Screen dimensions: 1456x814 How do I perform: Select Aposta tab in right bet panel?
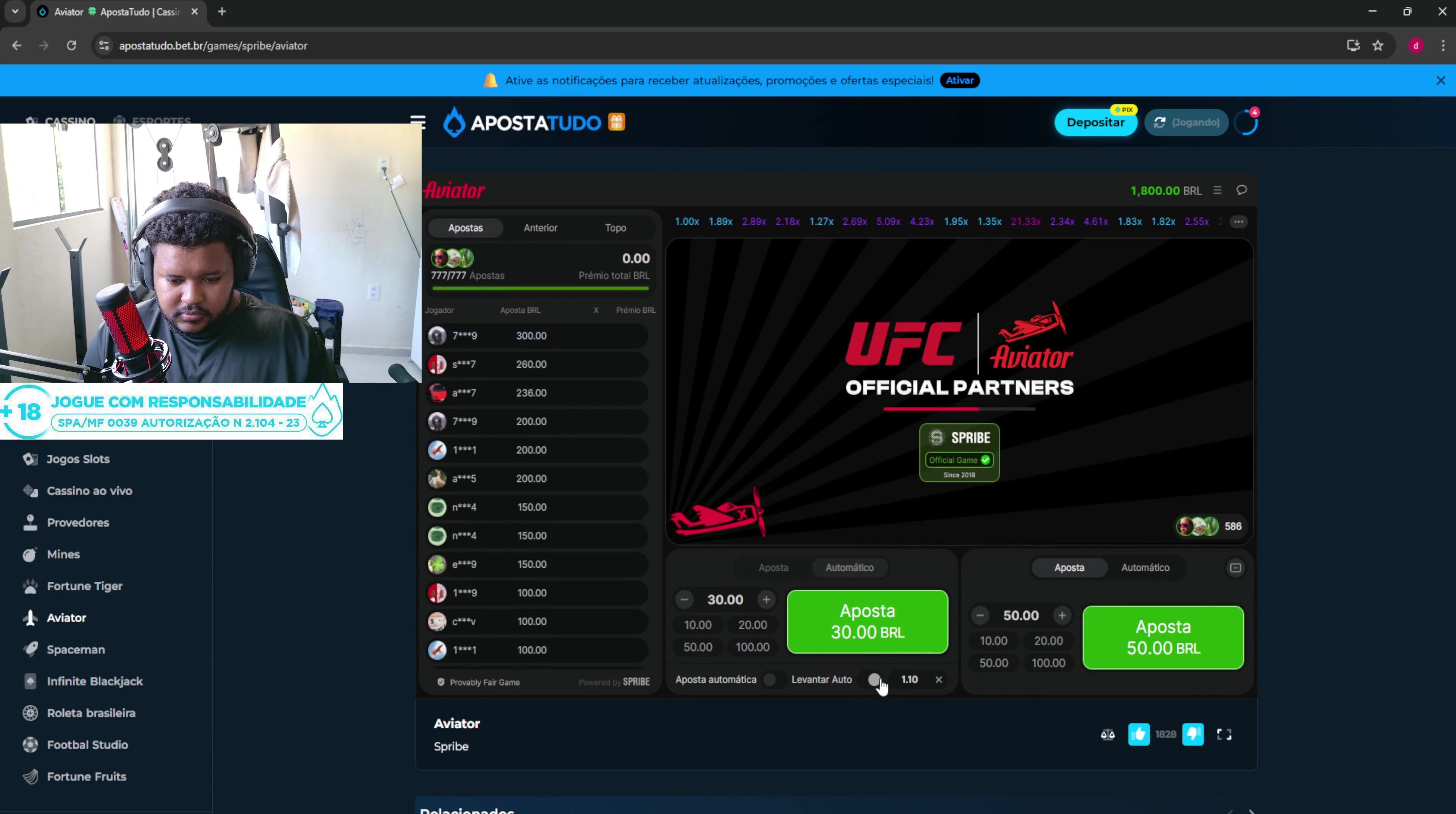[x=1069, y=567]
